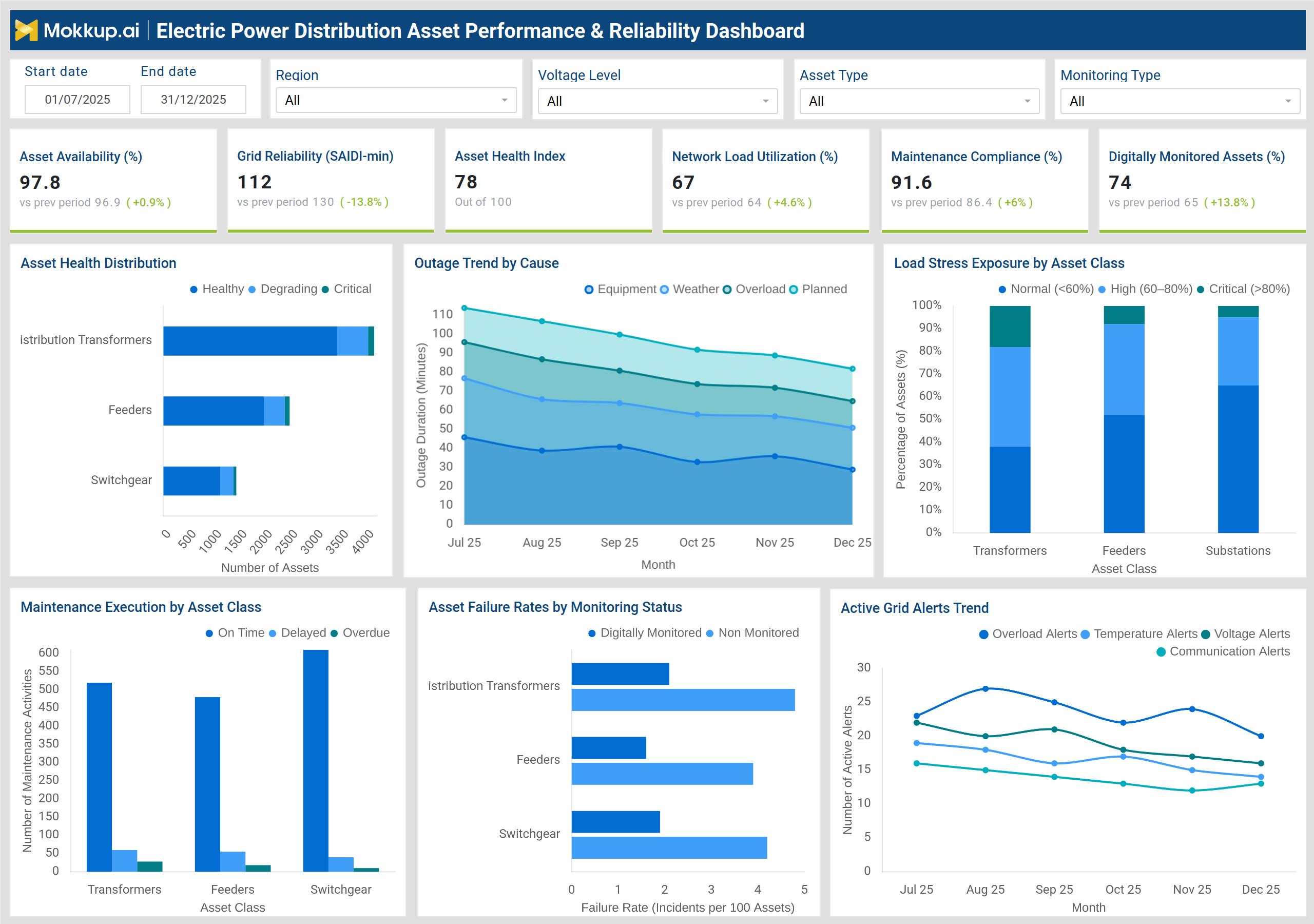Click the Transformers stacked load stress column
This screenshot has height=924, width=1314.
[x=1010, y=419]
